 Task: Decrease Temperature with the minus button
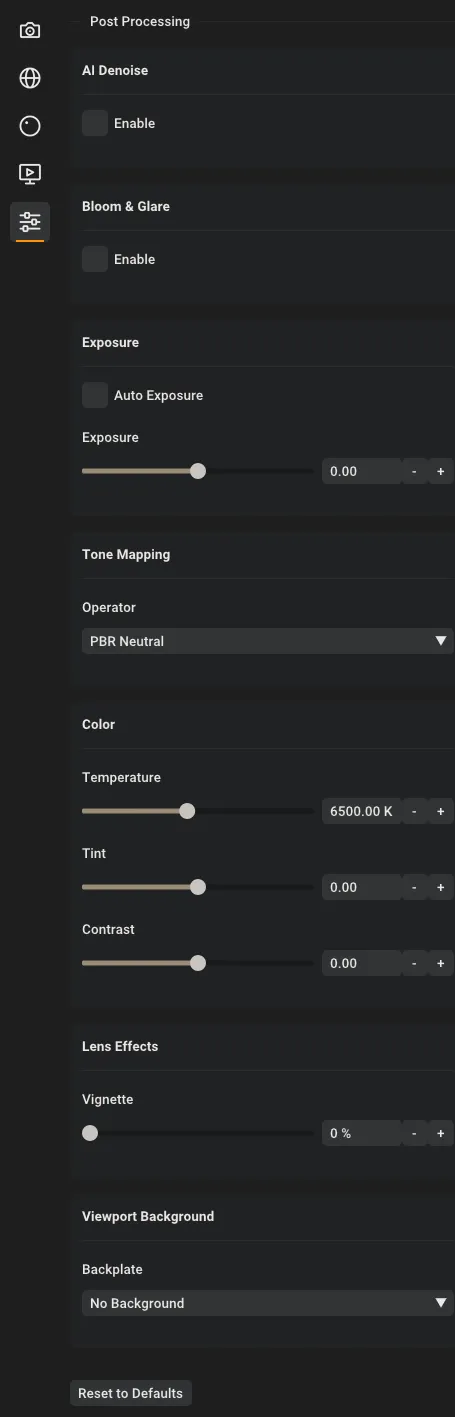[x=414, y=811]
